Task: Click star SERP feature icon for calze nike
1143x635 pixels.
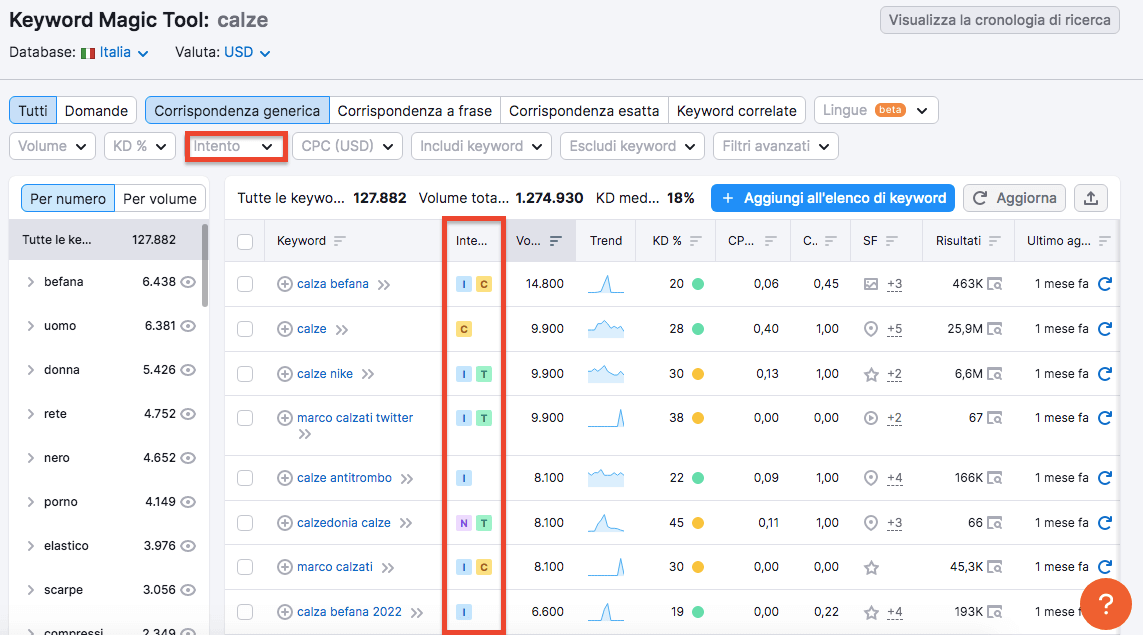Action: pyautogui.click(x=870, y=374)
